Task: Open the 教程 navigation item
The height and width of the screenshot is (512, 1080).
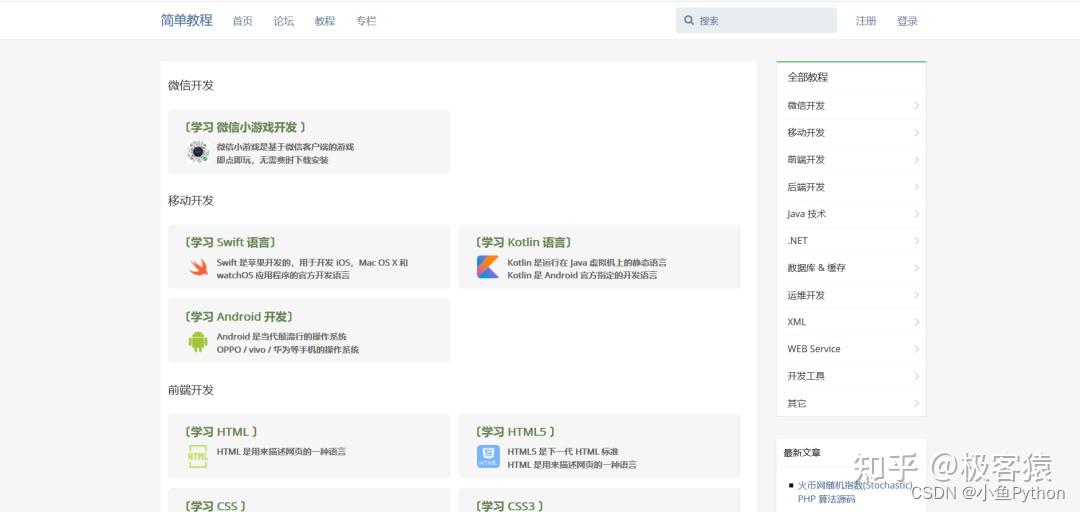Action: pos(325,21)
